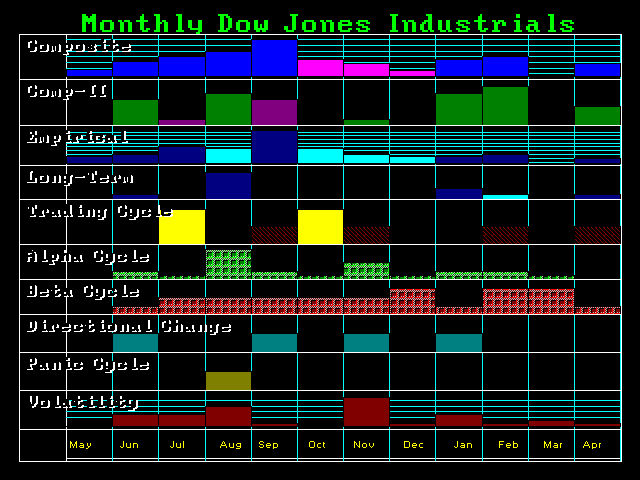Click the Monthly Dow Jones Industrials title
640x480 pixels.
tap(328, 23)
